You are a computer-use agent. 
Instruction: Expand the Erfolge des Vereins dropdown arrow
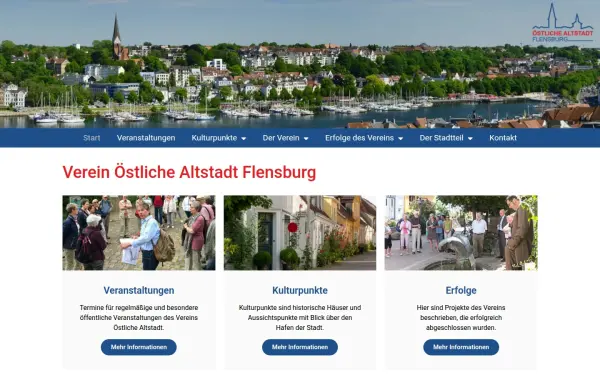(401, 139)
